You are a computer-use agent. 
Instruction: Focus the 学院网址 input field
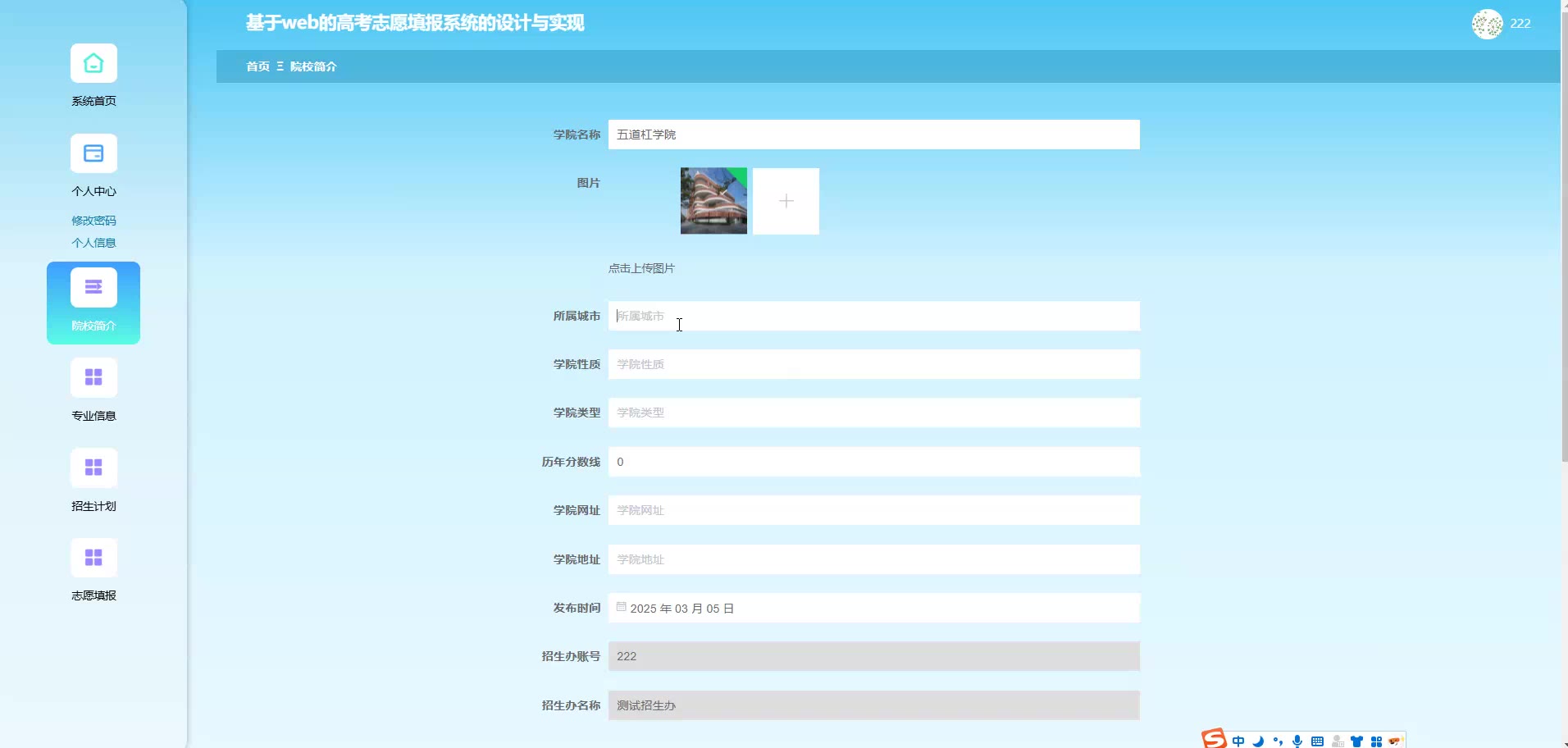click(x=874, y=510)
